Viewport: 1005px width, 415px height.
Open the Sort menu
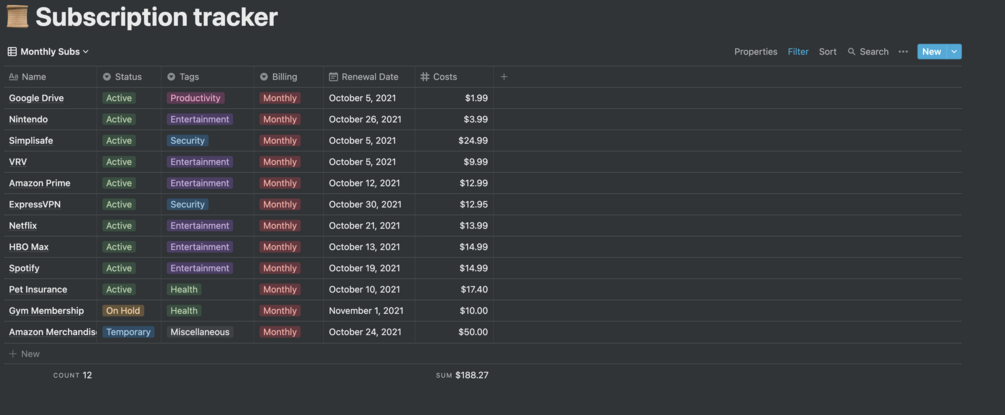(828, 52)
